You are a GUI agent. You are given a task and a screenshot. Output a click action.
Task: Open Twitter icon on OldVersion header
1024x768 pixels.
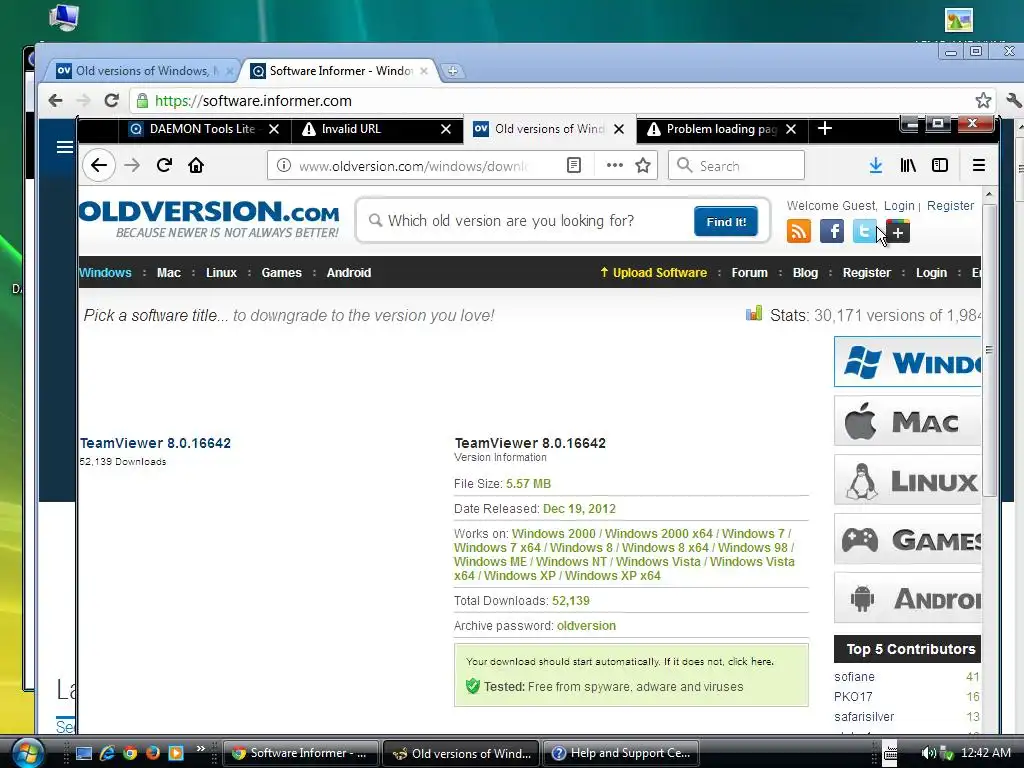point(864,231)
